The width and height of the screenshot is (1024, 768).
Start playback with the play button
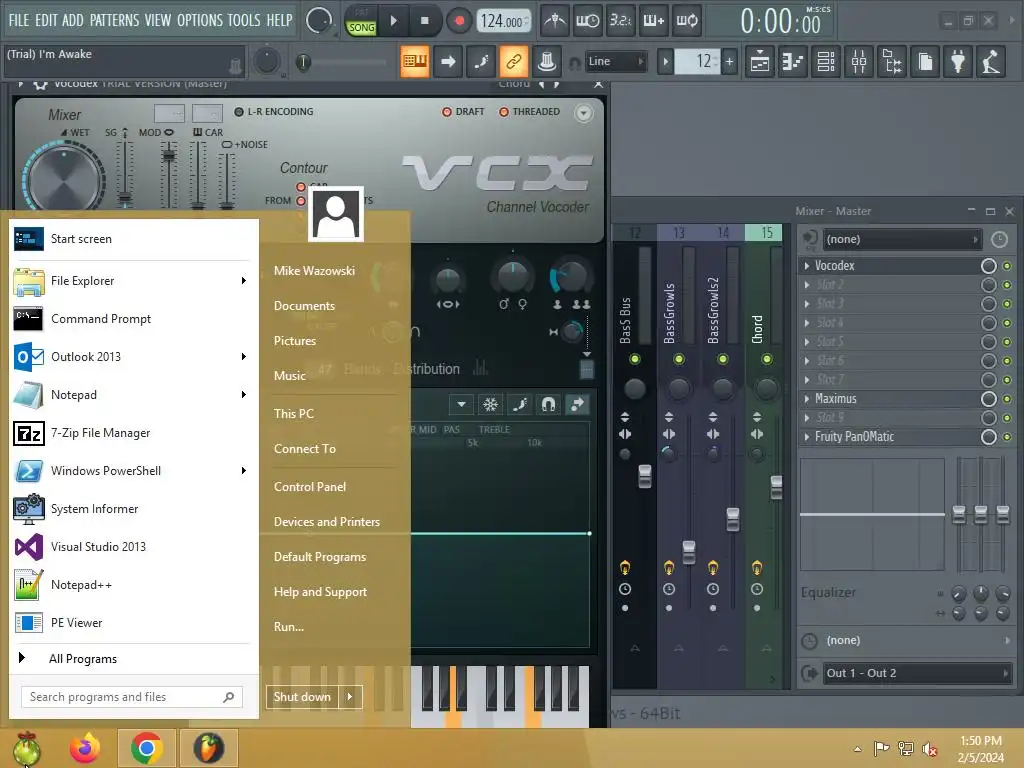click(393, 21)
